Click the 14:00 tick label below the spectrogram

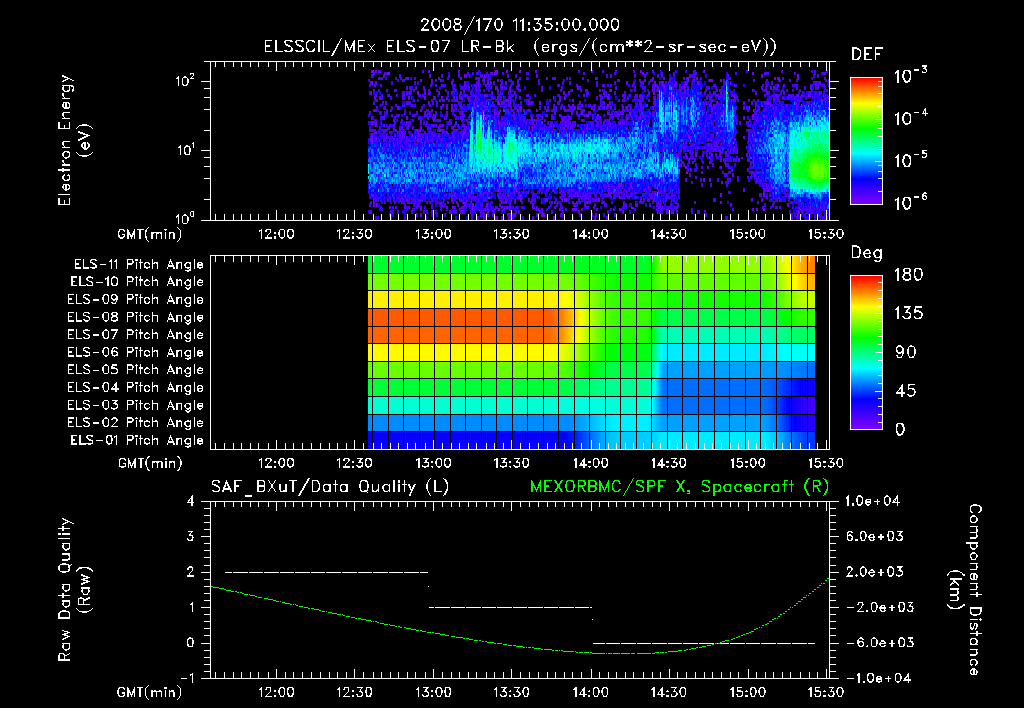coord(590,234)
